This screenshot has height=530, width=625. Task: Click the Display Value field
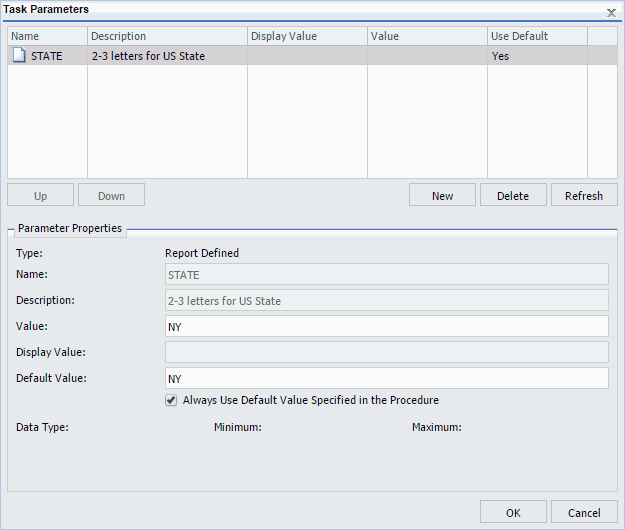(x=386, y=352)
